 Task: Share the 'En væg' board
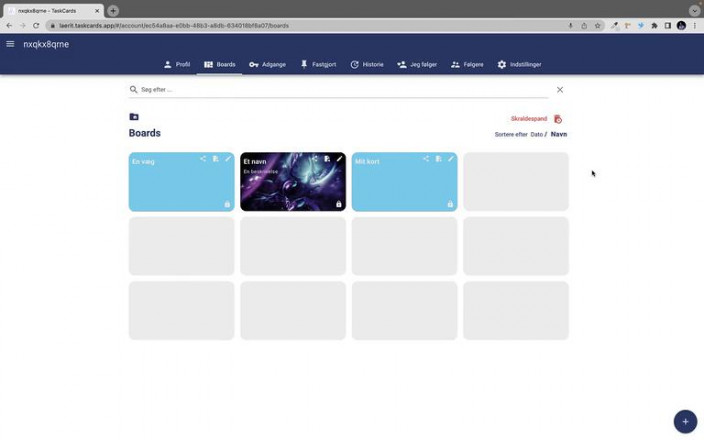click(x=203, y=159)
